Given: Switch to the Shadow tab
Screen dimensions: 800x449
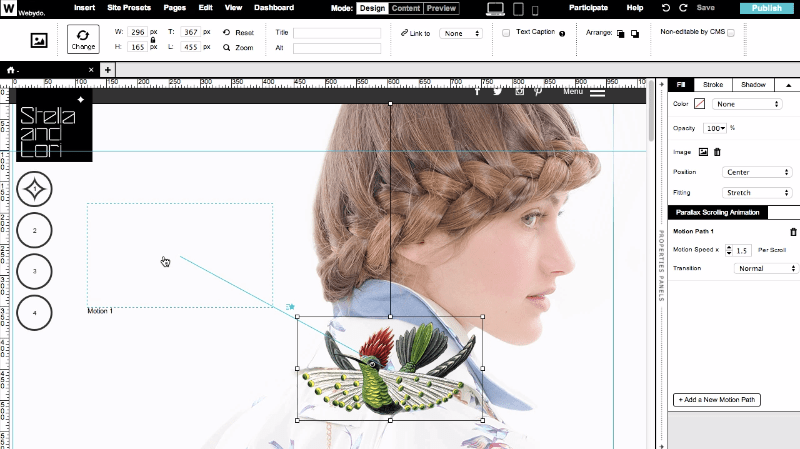Looking at the screenshot, I should 753,85.
